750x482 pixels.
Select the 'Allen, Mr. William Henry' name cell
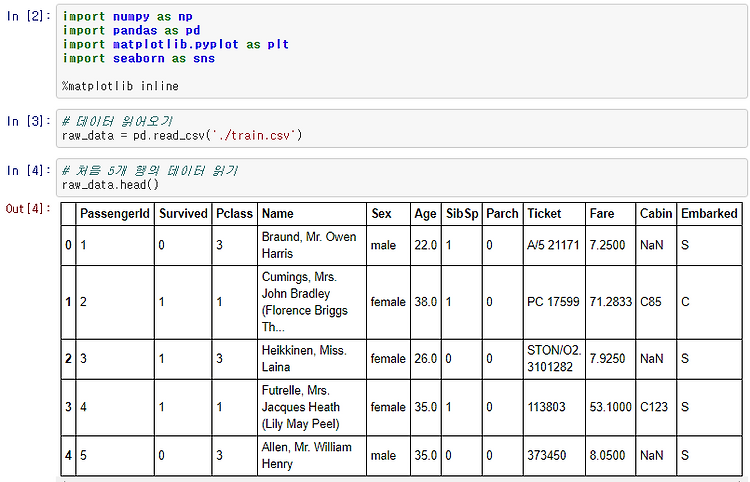(312, 456)
